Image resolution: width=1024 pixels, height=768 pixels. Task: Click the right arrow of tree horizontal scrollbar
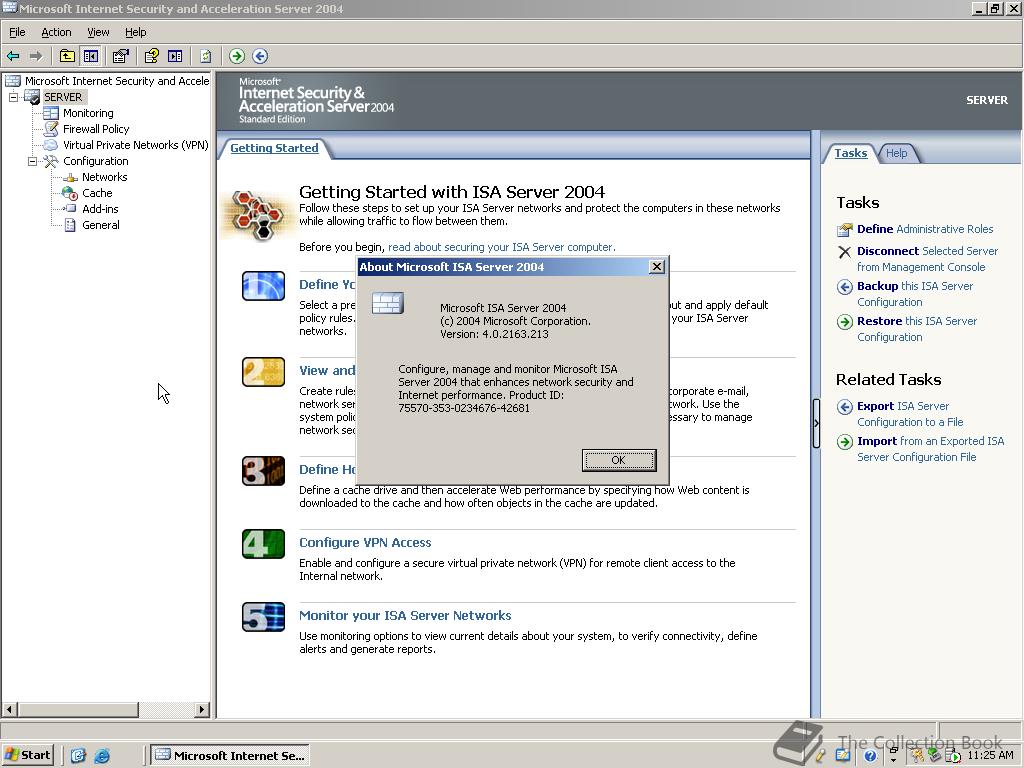point(202,709)
